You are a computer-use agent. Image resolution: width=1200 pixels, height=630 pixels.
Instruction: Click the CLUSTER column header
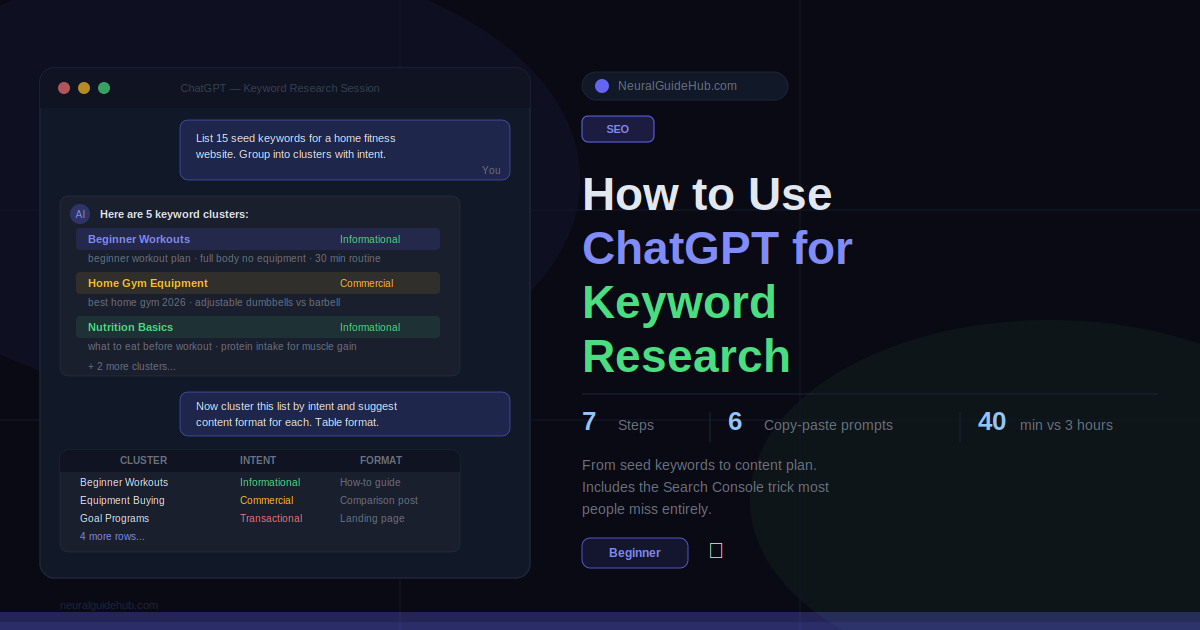(143, 461)
